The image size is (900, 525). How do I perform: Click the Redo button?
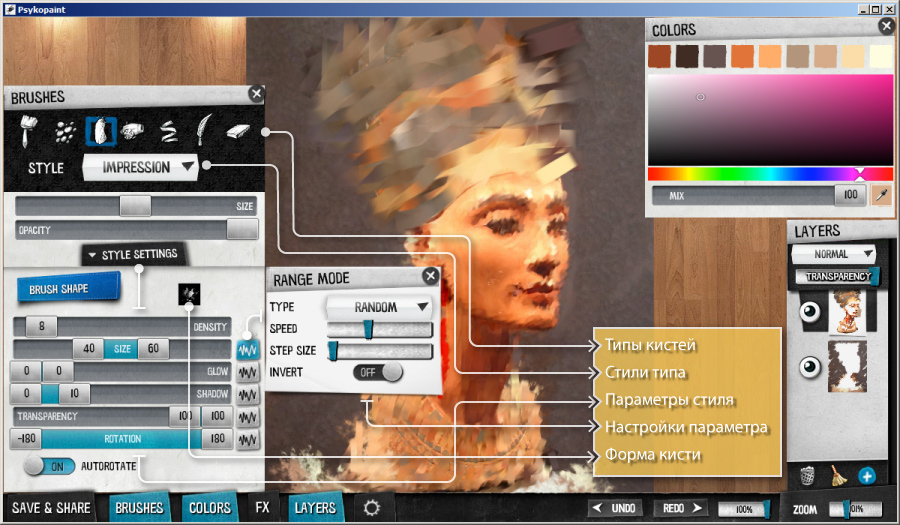click(x=681, y=508)
